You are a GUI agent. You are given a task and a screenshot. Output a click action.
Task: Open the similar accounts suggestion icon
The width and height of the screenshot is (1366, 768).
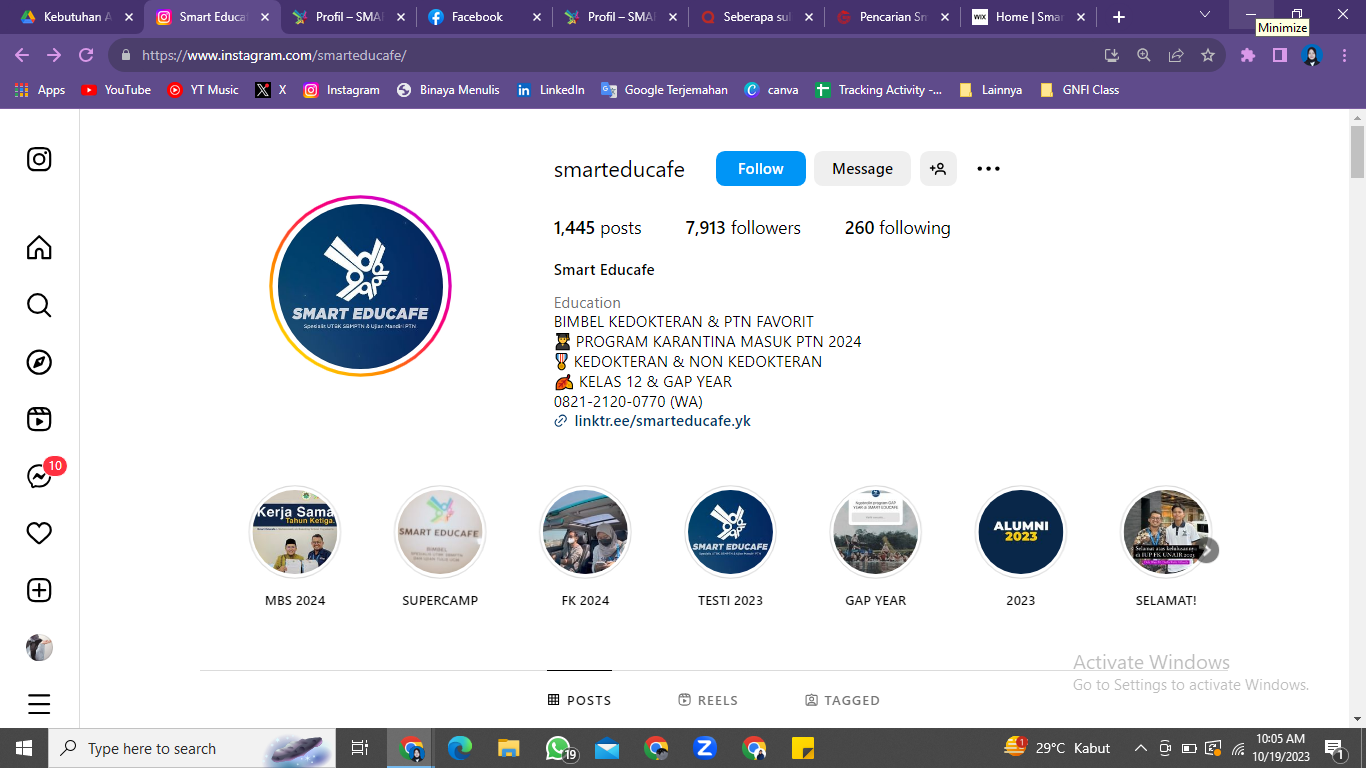click(938, 168)
